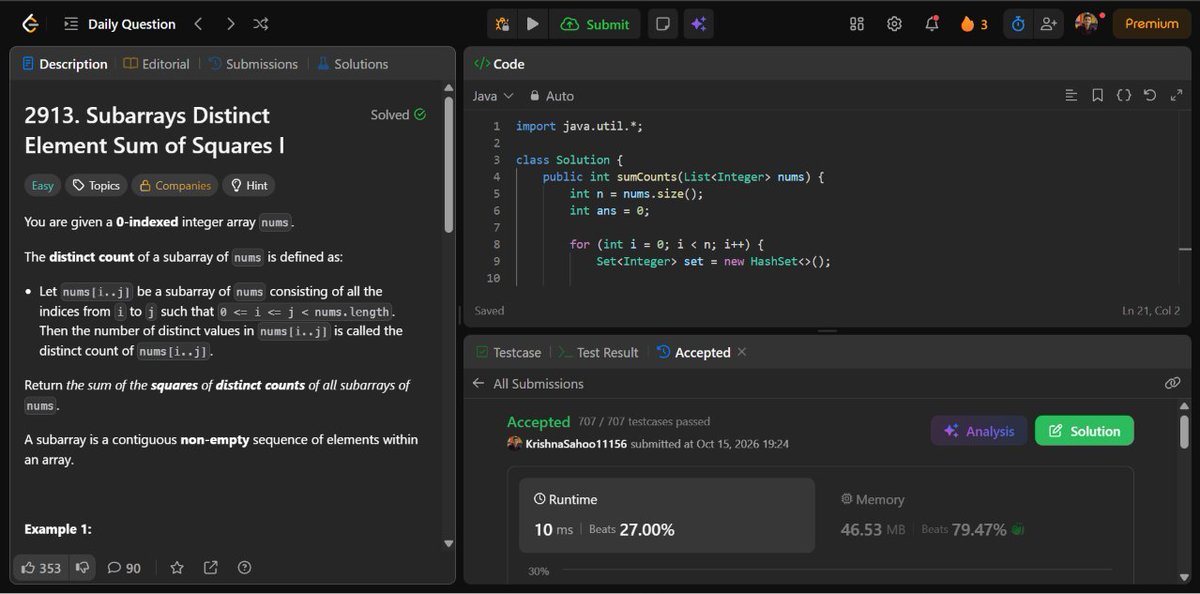Close the Accepted tab
This screenshot has height=594, width=1200.
(741, 353)
